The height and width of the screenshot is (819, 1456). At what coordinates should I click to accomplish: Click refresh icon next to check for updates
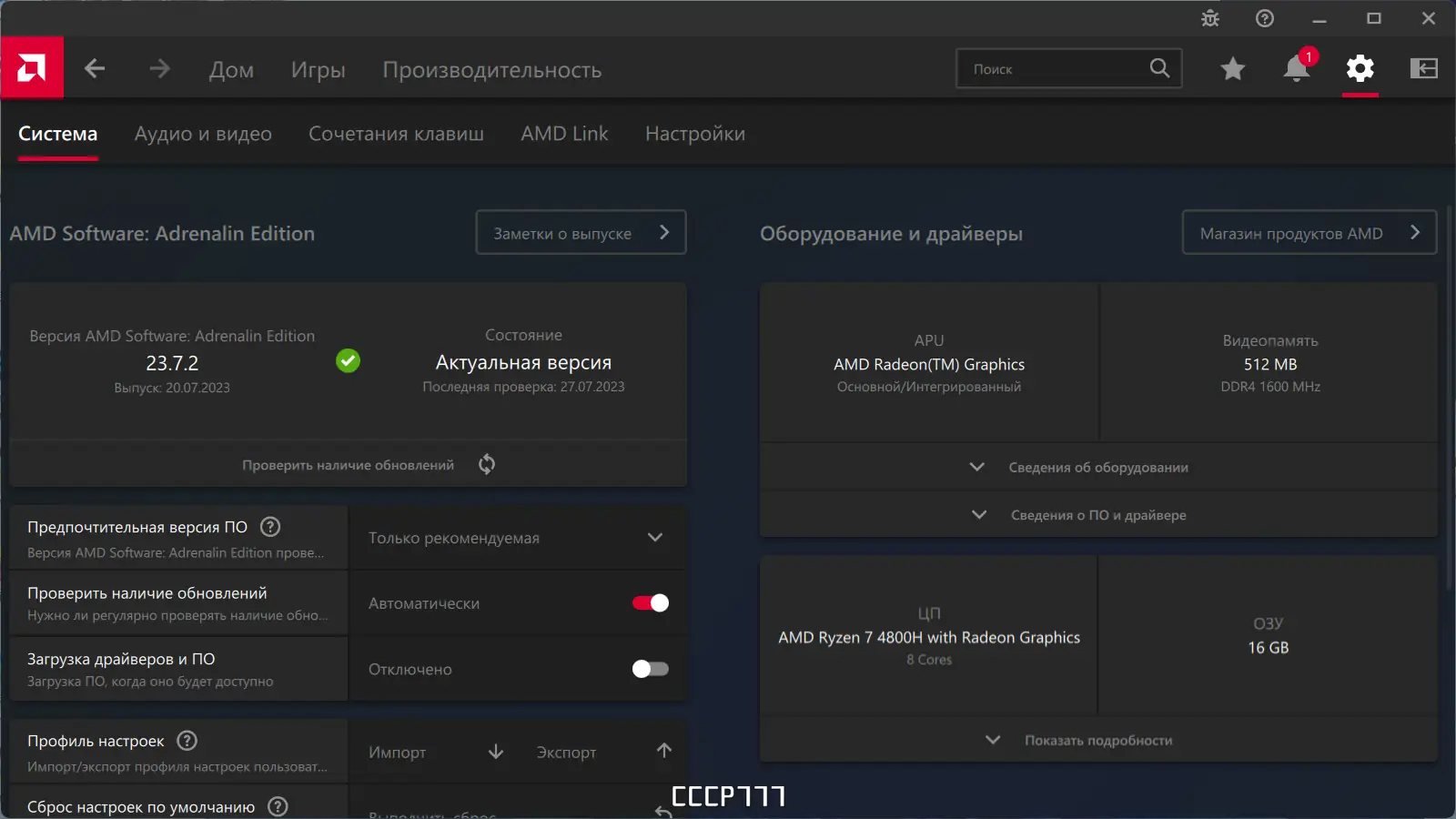coord(487,464)
